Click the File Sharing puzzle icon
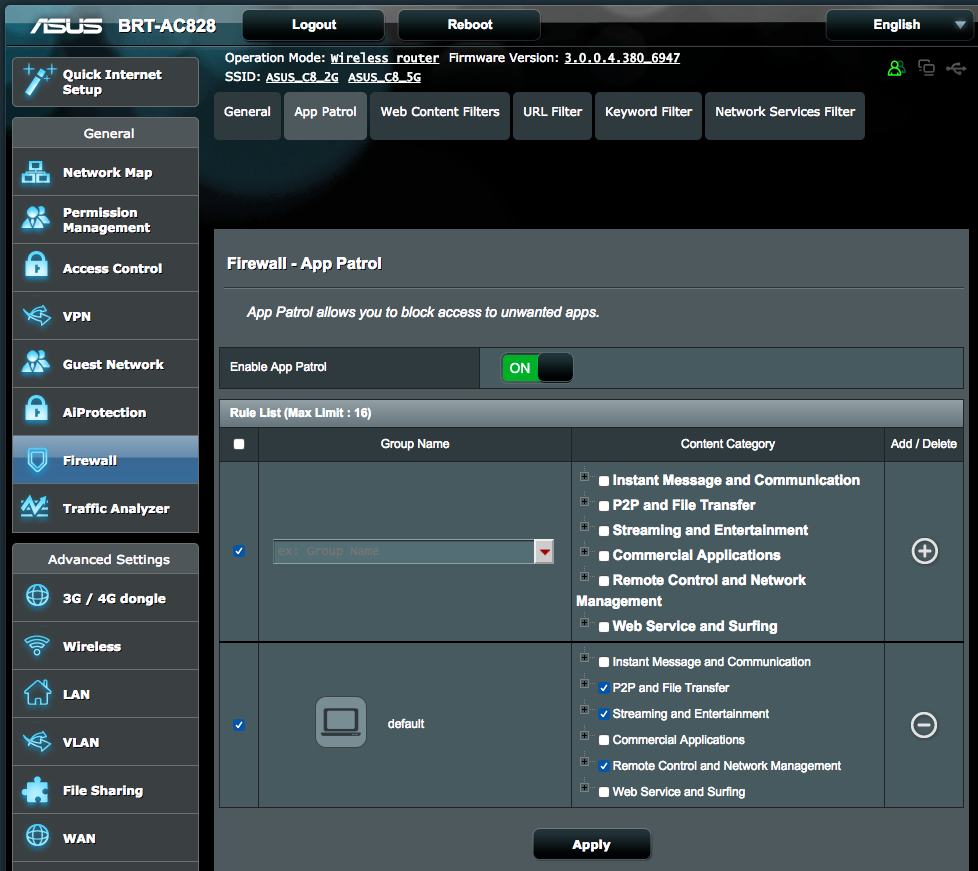The height and width of the screenshot is (871, 978). click(x=36, y=790)
